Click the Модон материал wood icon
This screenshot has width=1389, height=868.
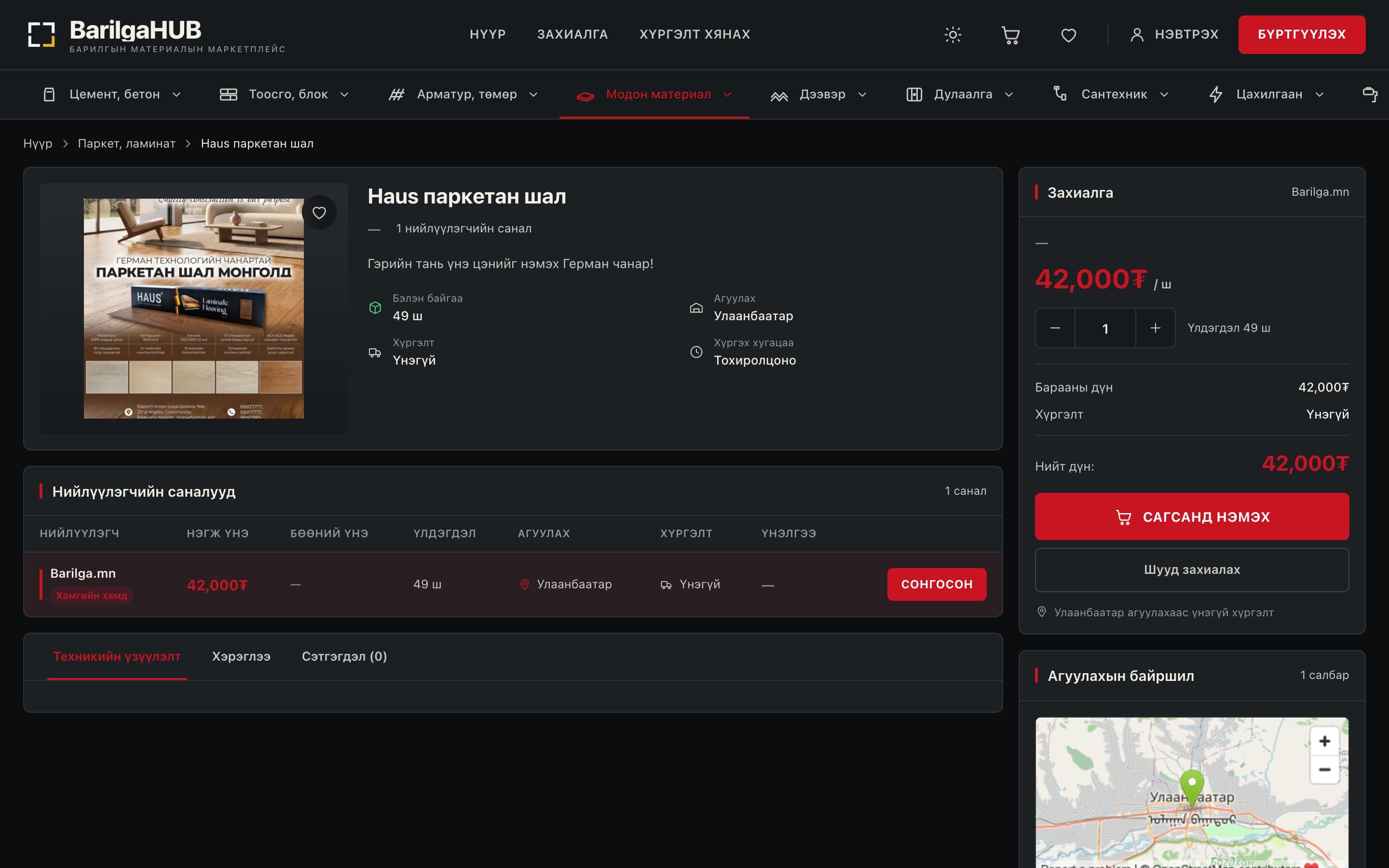tap(586, 95)
